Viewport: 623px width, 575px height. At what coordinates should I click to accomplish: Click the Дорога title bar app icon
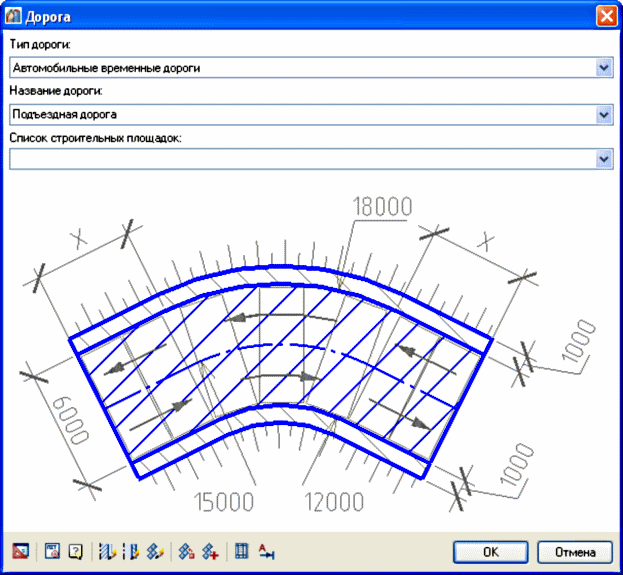click(x=13, y=17)
